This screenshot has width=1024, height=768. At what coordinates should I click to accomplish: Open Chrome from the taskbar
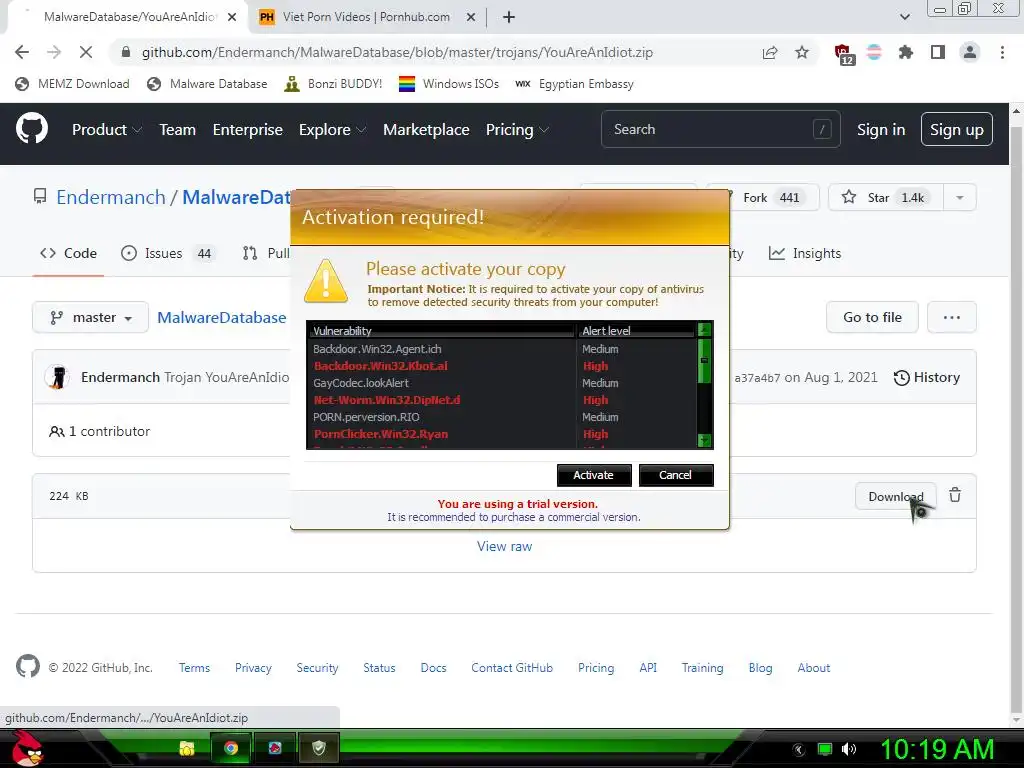coord(231,748)
